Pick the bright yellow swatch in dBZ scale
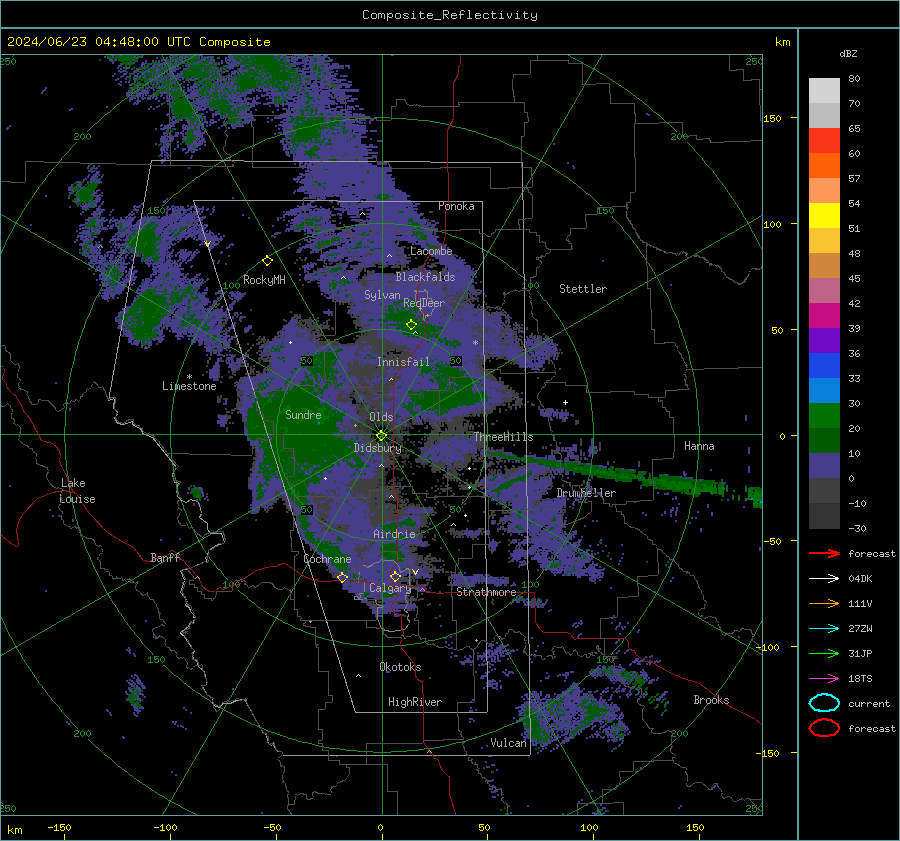 pos(824,216)
